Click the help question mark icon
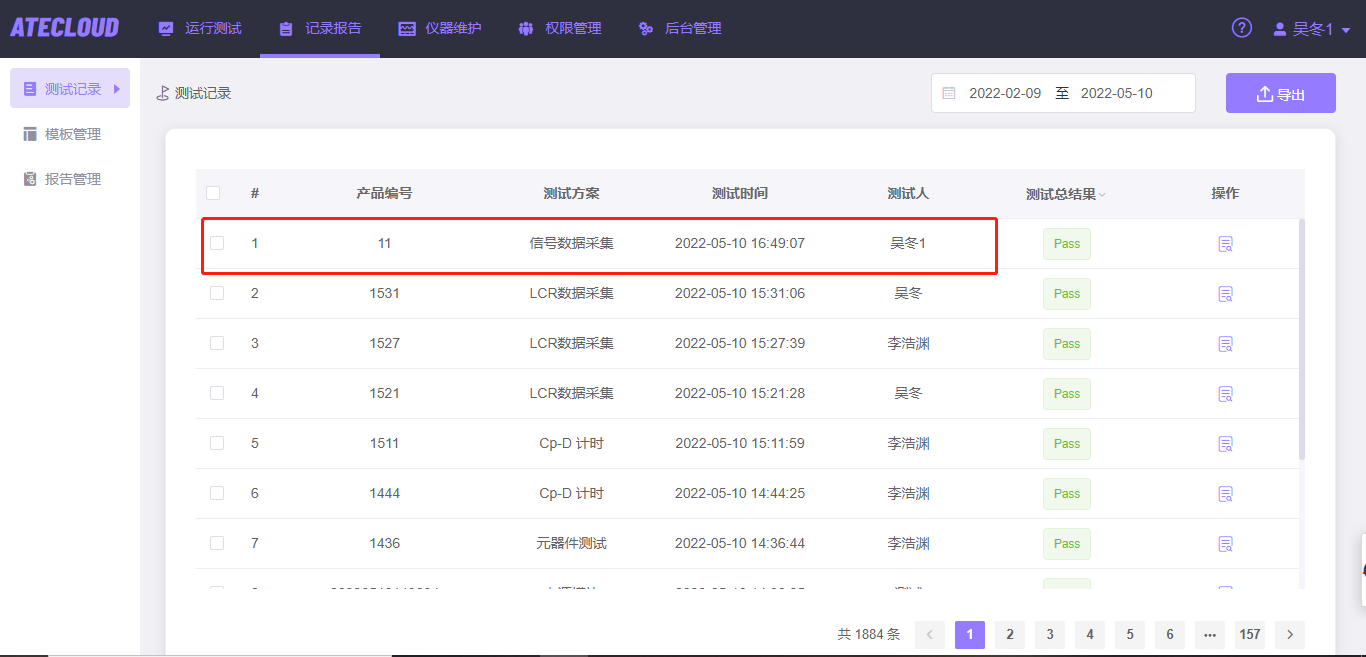 1241,28
